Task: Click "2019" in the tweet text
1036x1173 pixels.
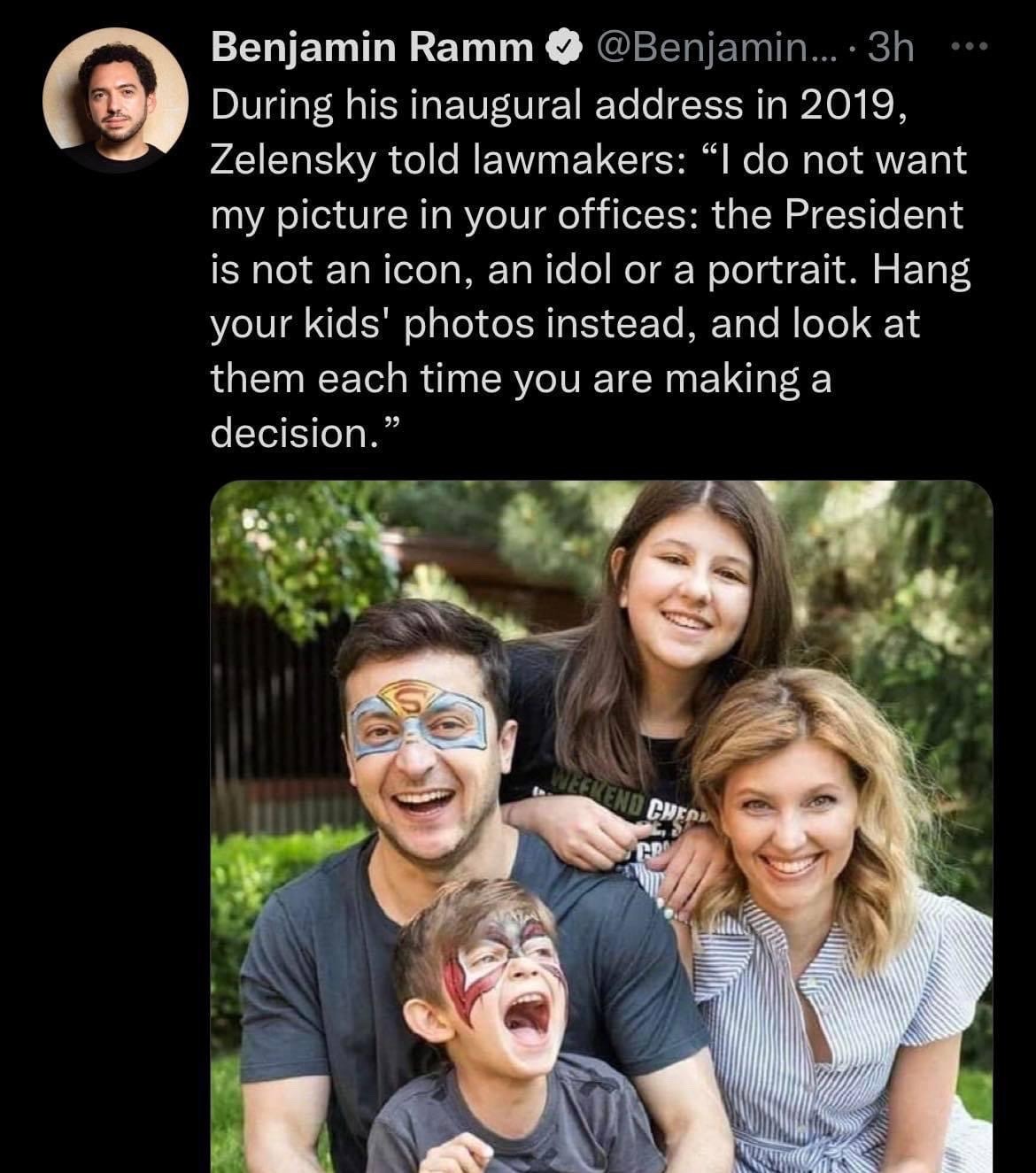Action: [848, 105]
